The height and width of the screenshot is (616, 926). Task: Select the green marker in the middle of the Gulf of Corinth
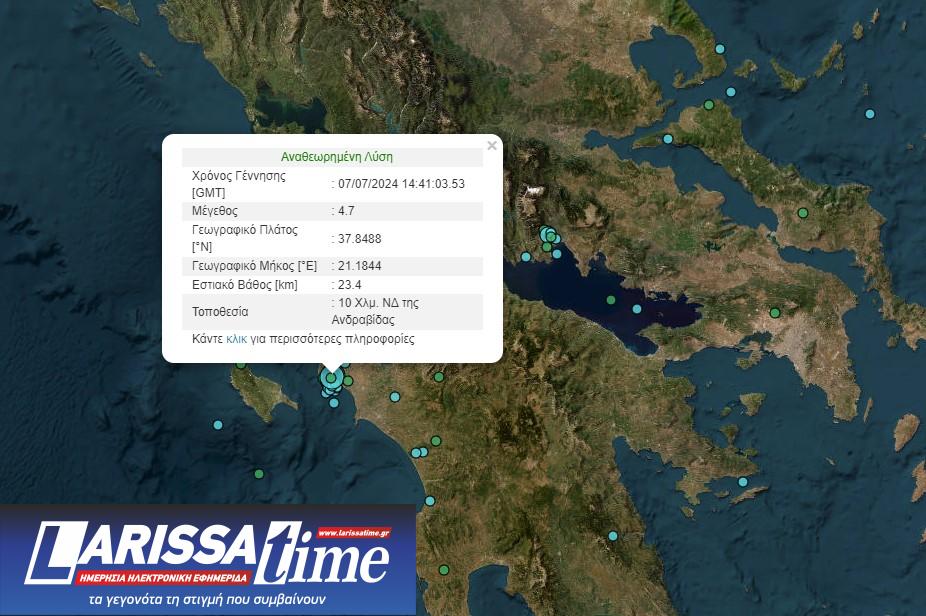point(611,300)
